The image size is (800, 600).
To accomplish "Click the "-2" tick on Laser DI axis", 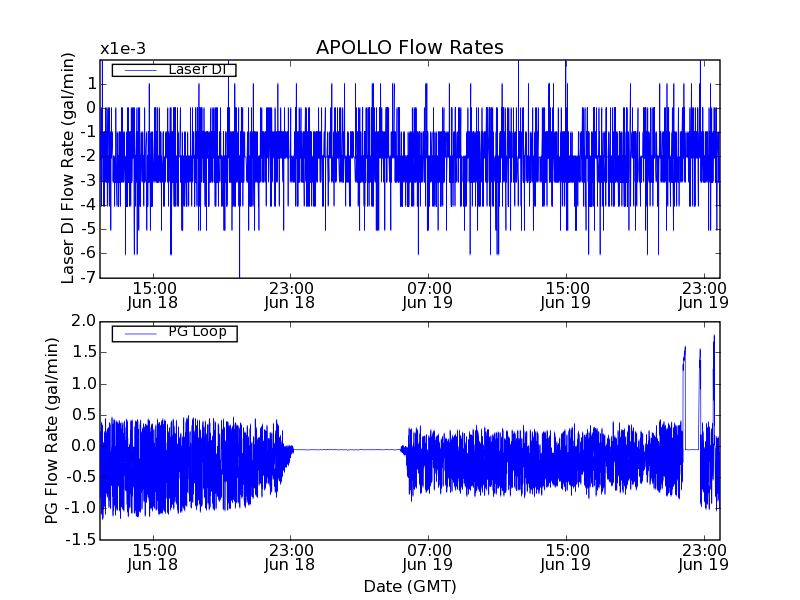I will 88,157.
